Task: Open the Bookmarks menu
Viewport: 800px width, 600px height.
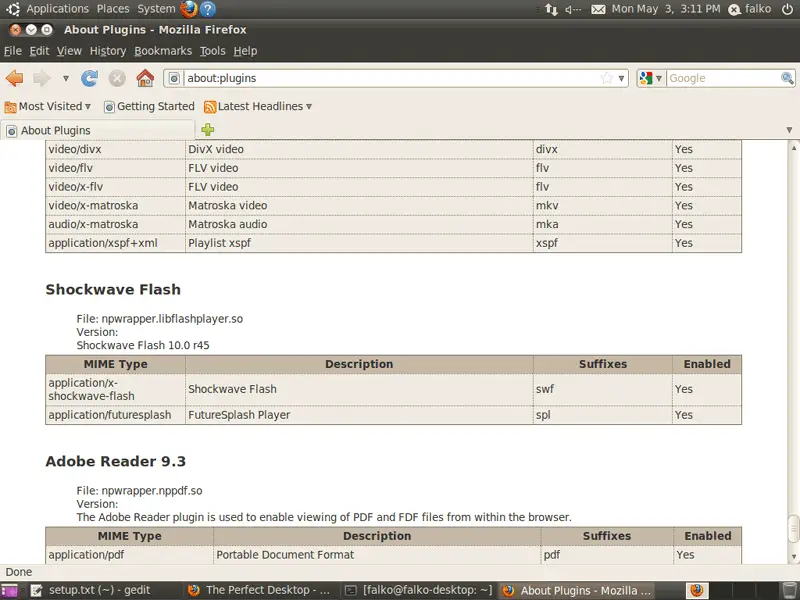Action: (163, 51)
